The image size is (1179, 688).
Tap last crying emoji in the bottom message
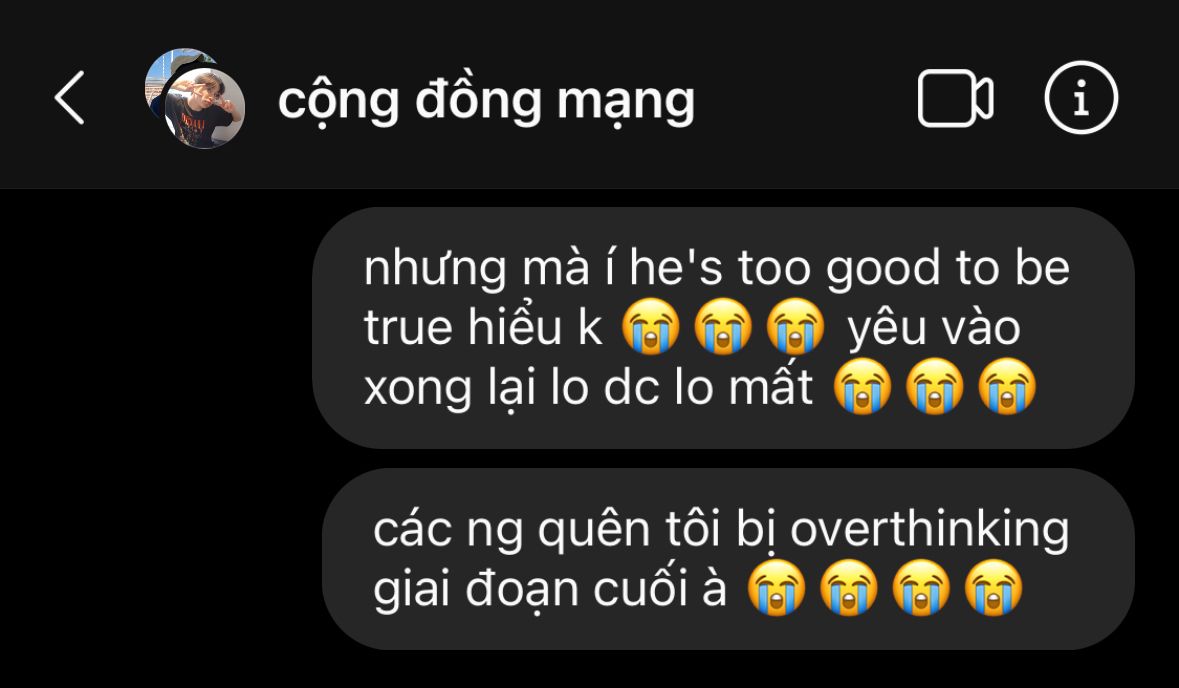993,588
